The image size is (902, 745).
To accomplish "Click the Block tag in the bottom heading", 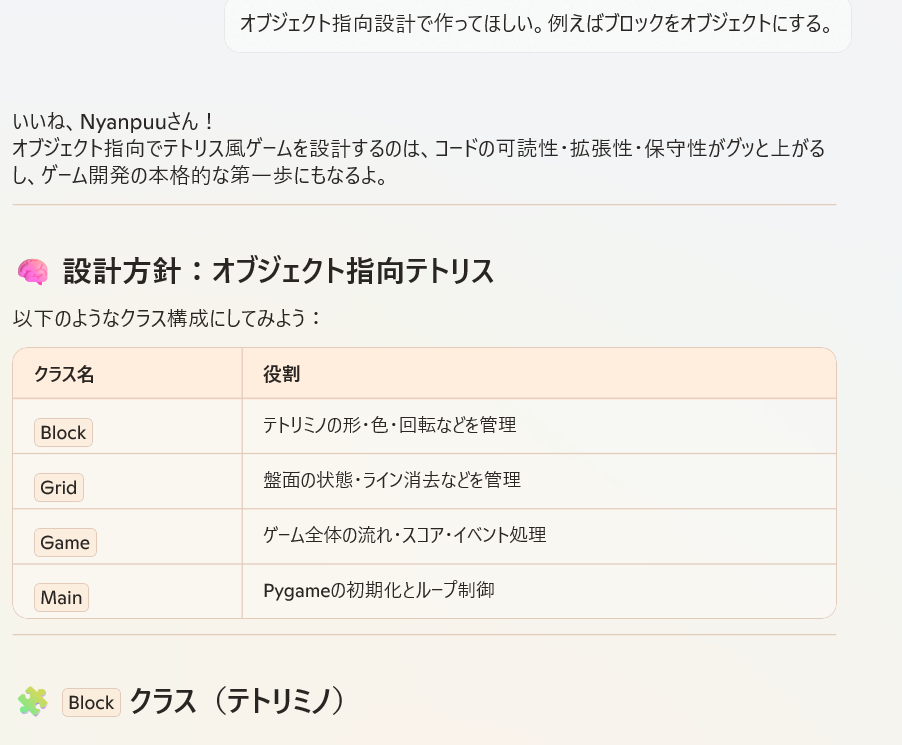I will (91, 702).
